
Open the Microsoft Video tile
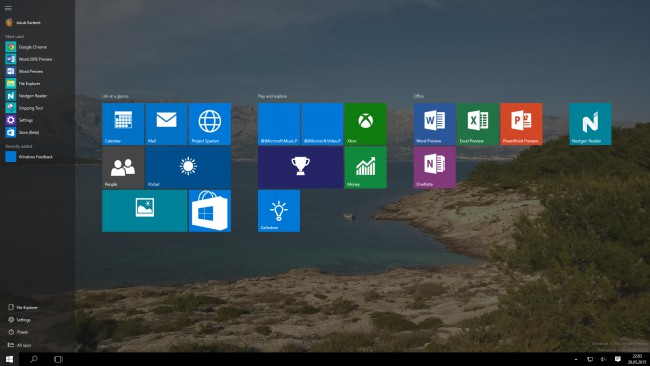point(323,124)
